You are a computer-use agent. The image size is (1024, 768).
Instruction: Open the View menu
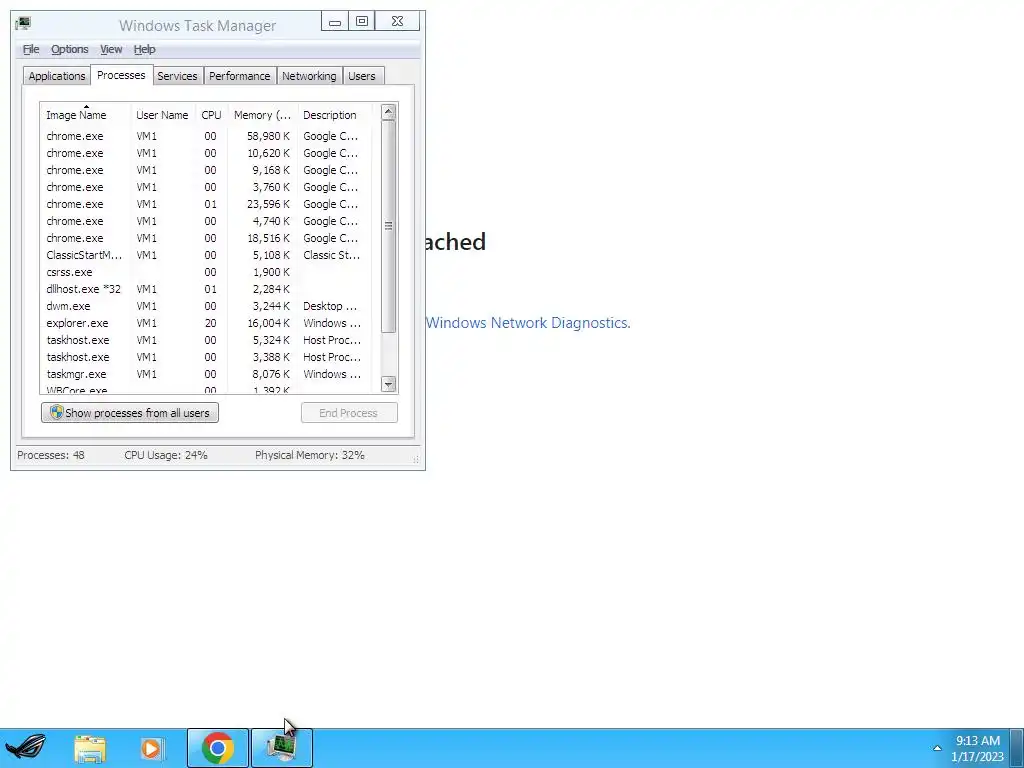111,50
